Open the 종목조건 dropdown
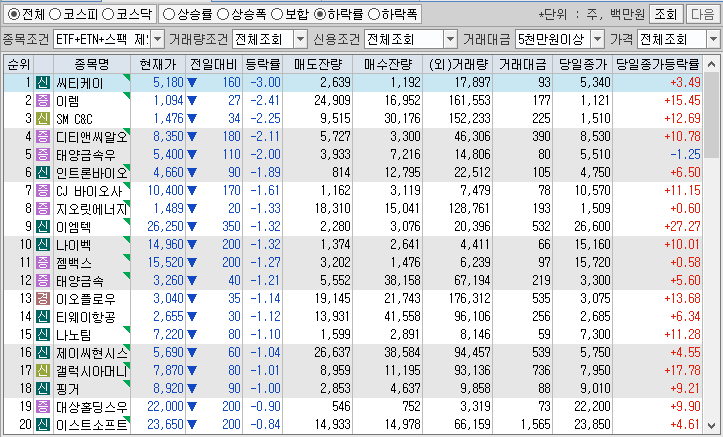723x437 pixels. (x=158, y=40)
